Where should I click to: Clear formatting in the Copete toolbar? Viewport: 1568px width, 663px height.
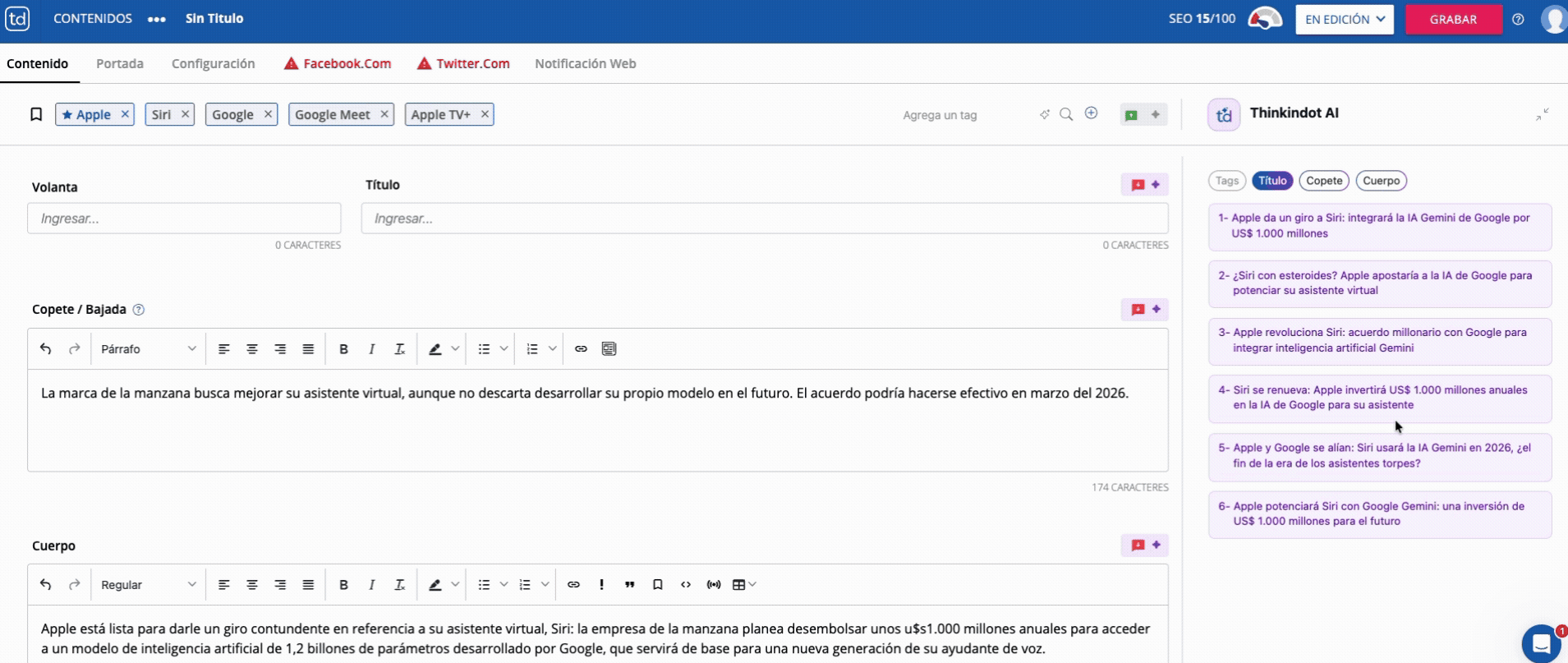pos(400,349)
